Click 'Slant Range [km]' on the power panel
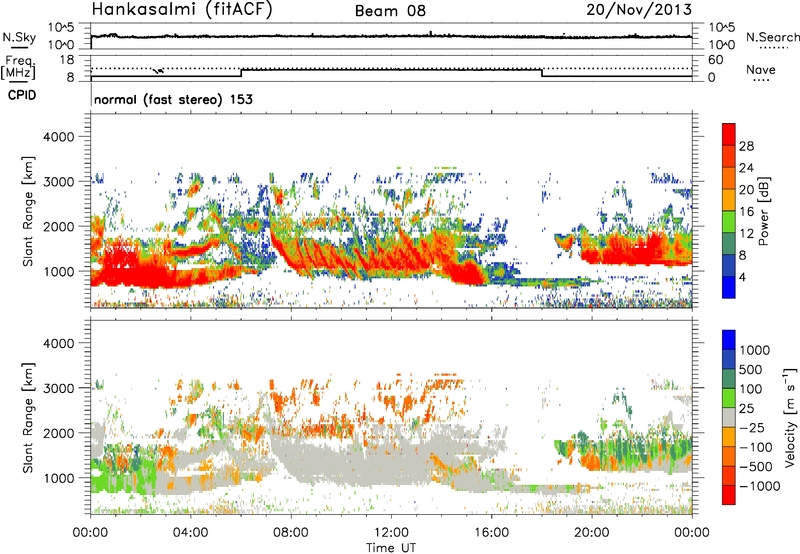The image size is (800, 554). click(28, 212)
